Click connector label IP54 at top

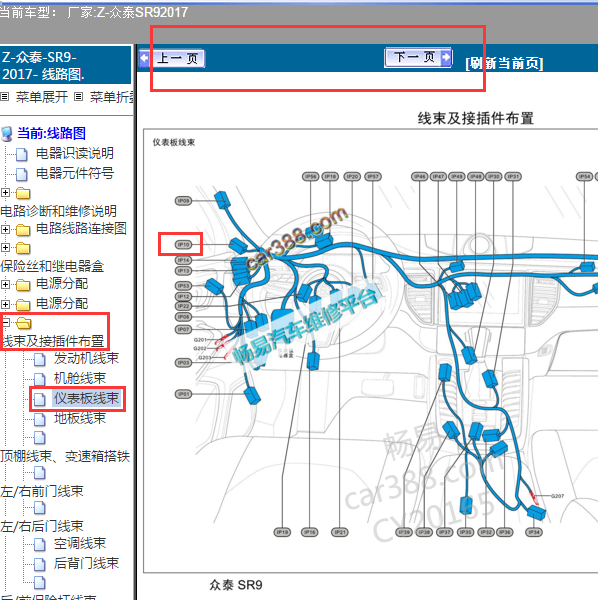584,176
